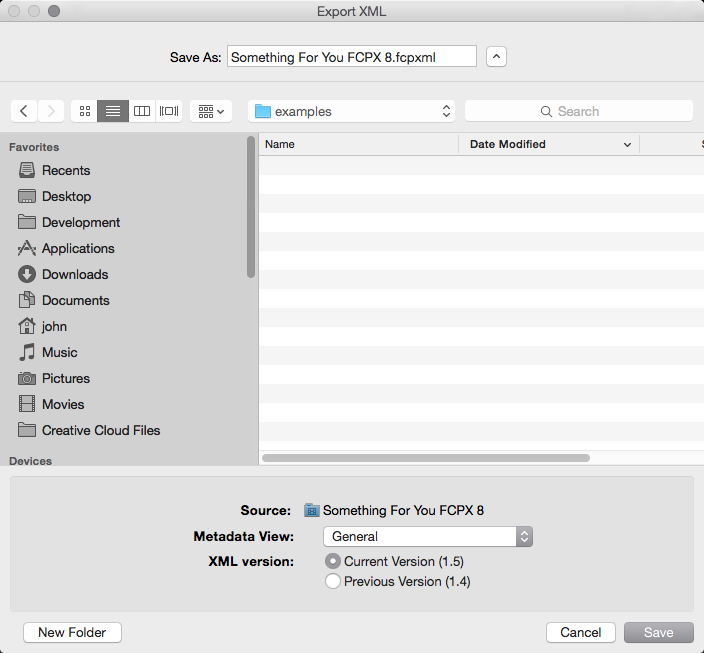This screenshot has height=653, width=704.
Task: Click the Music note icon
Action: tap(26, 352)
